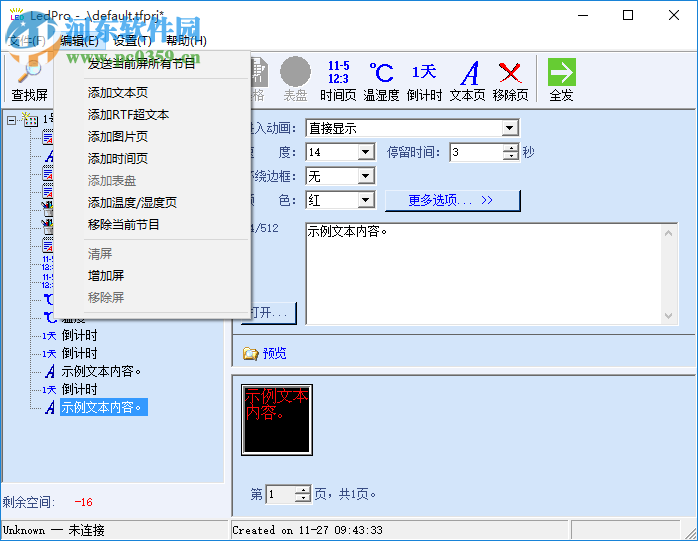Select the unhighlighted 示例文本内容 tree item
The height and width of the screenshot is (541, 698).
click(x=101, y=371)
